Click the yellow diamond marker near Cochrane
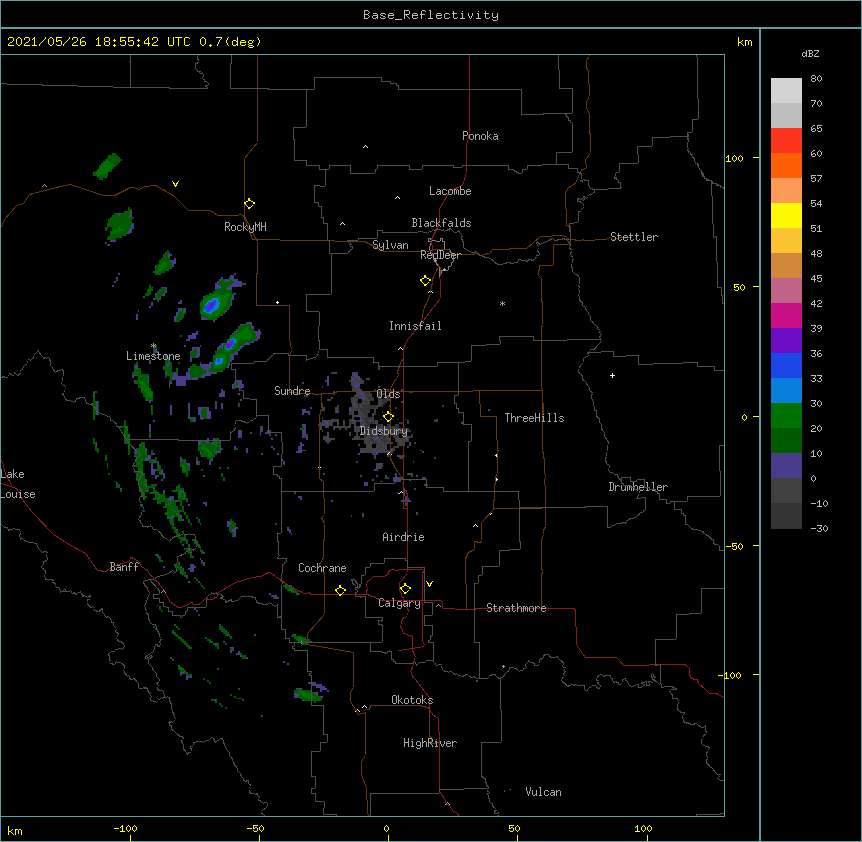 [340, 590]
